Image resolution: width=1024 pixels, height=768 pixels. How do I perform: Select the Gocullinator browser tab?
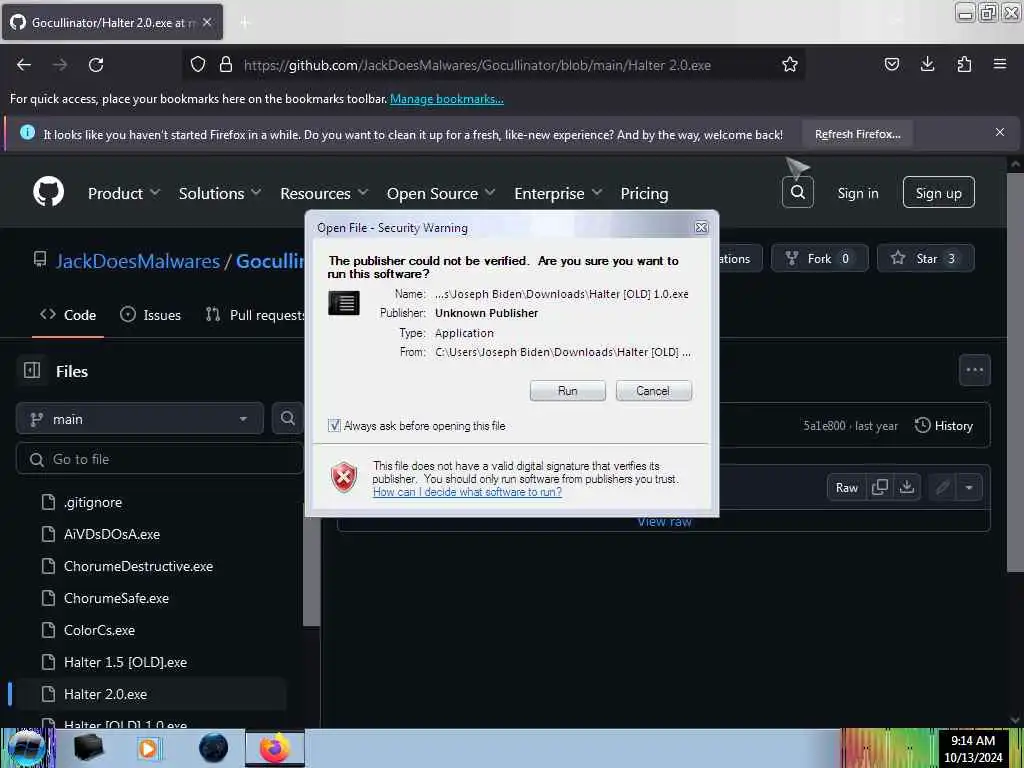coord(112,22)
